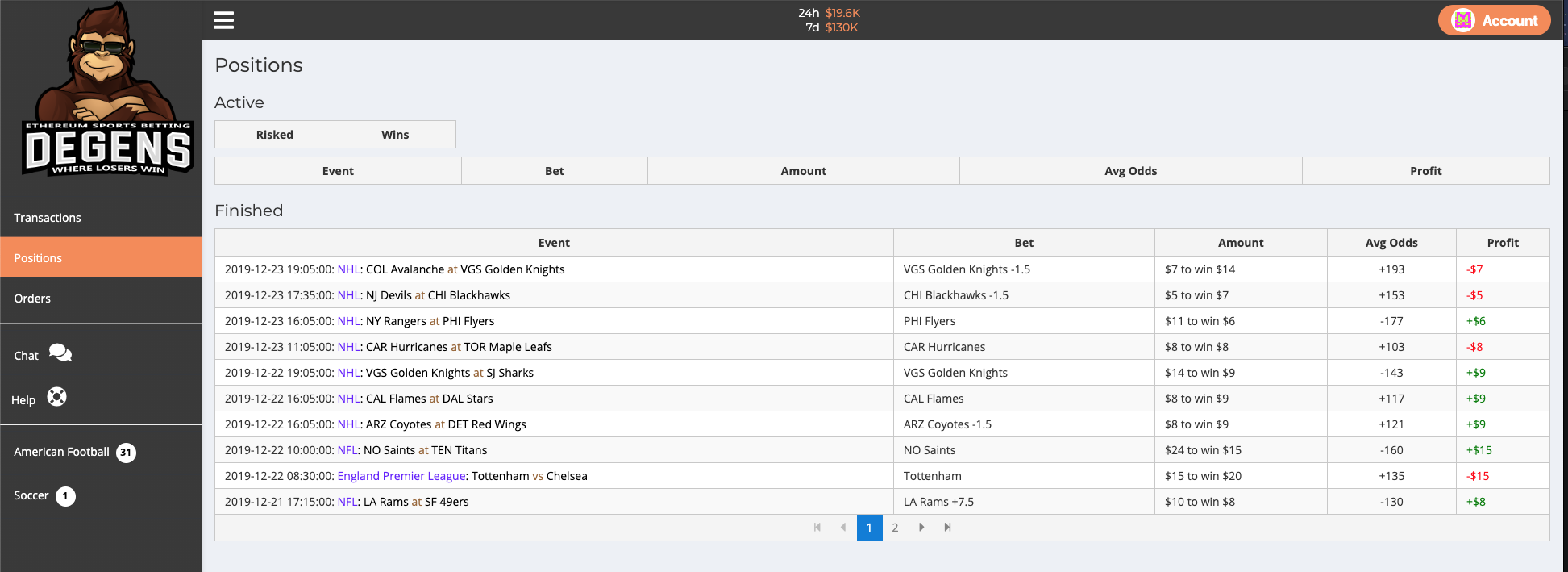The image size is (1568, 572).
Task: Click NHL link in COL Avalanche row
Action: point(348,269)
